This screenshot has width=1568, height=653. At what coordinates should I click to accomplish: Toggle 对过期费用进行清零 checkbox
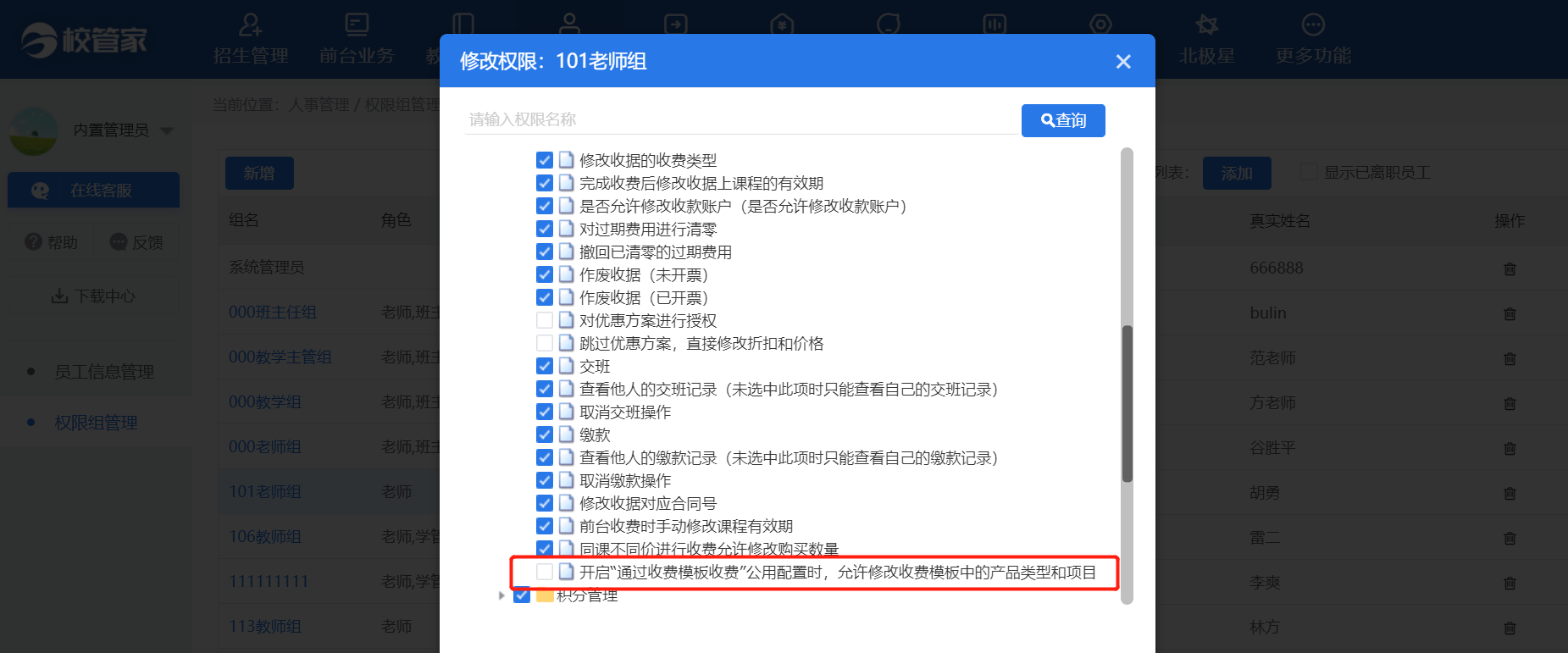pos(545,229)
